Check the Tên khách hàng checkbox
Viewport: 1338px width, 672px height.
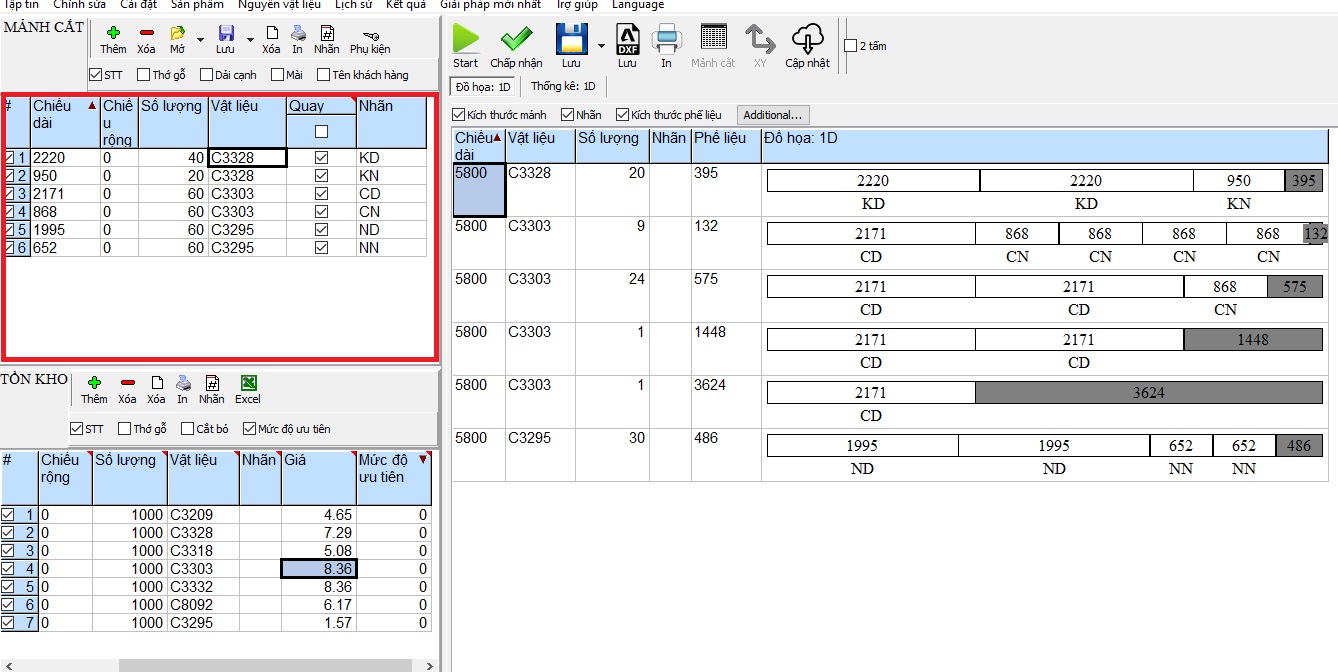[324, 75]
